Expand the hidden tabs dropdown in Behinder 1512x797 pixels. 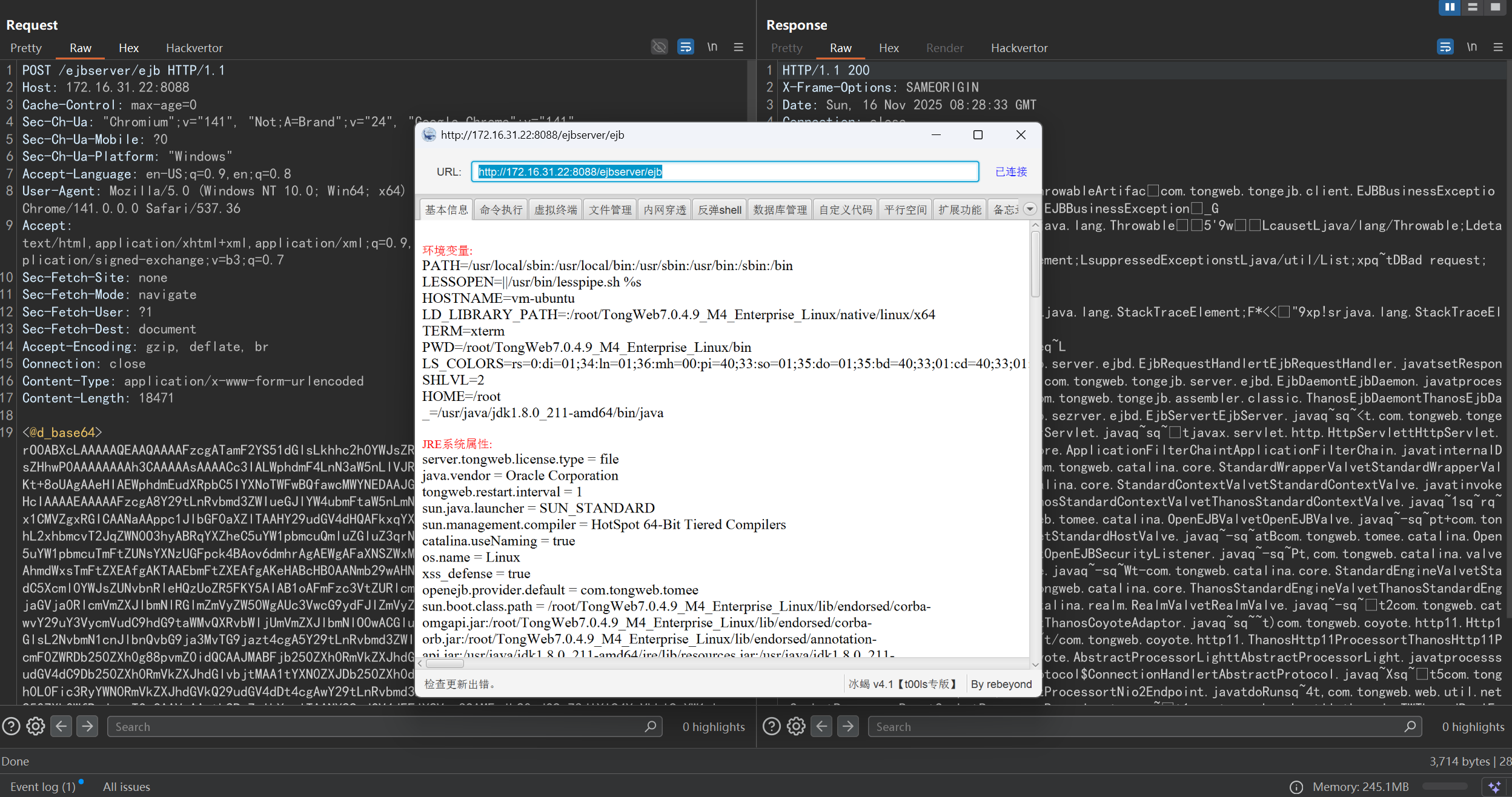1030,209
